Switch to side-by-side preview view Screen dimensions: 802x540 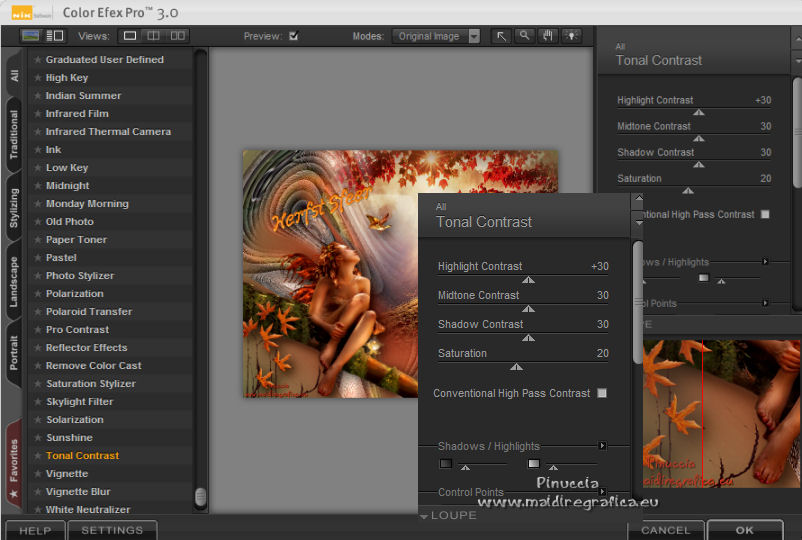(178, 36)
